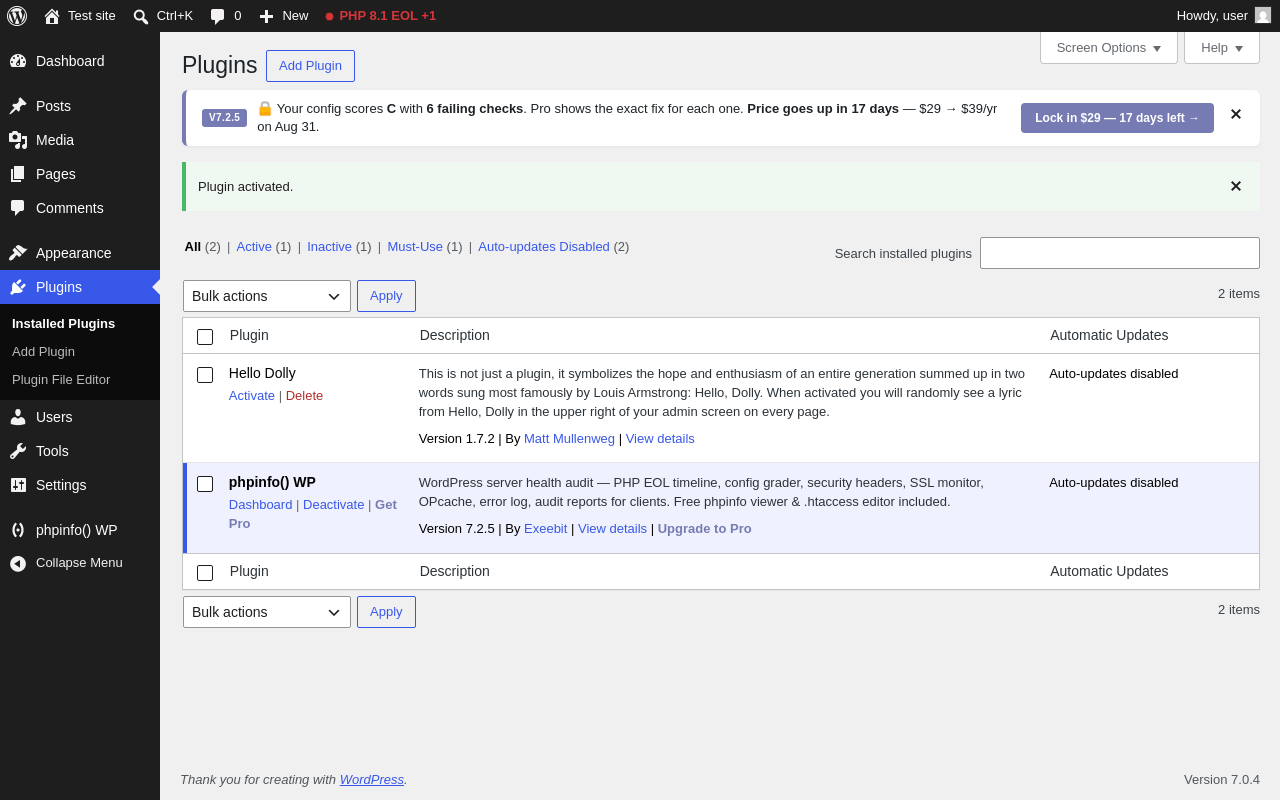Dismiss the phpinfo pricing notice
The height and width of the screenshot is (800, 1280).
[x=1235, y=114]
